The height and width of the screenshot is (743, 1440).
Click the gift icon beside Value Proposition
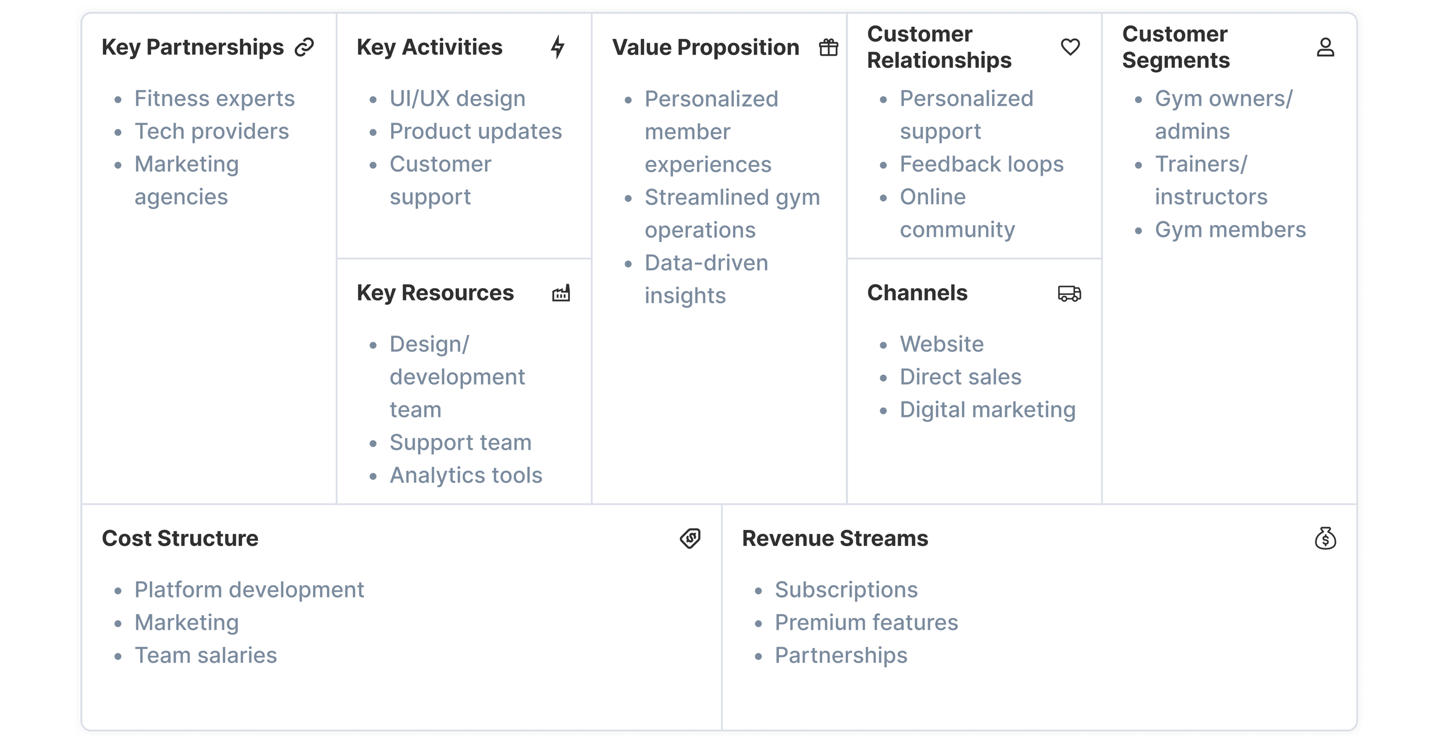coord(828,47)
